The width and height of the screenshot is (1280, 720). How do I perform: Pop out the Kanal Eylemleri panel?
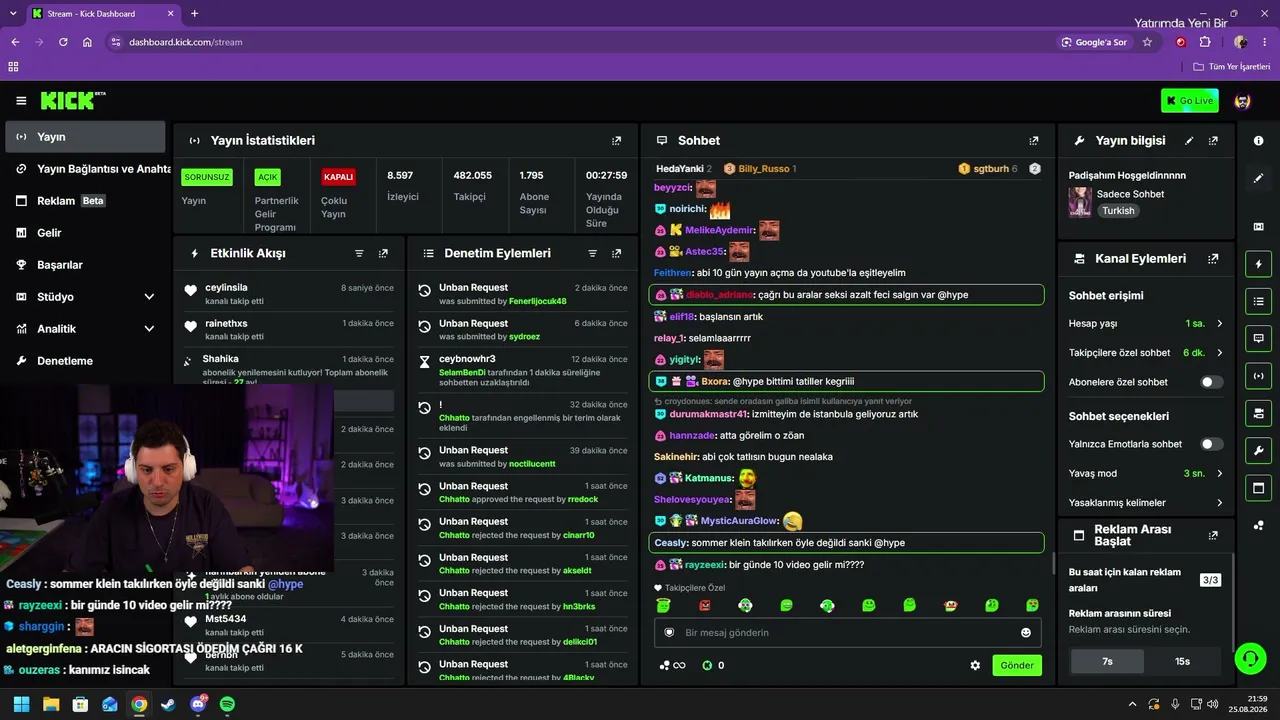point(1213,259)
